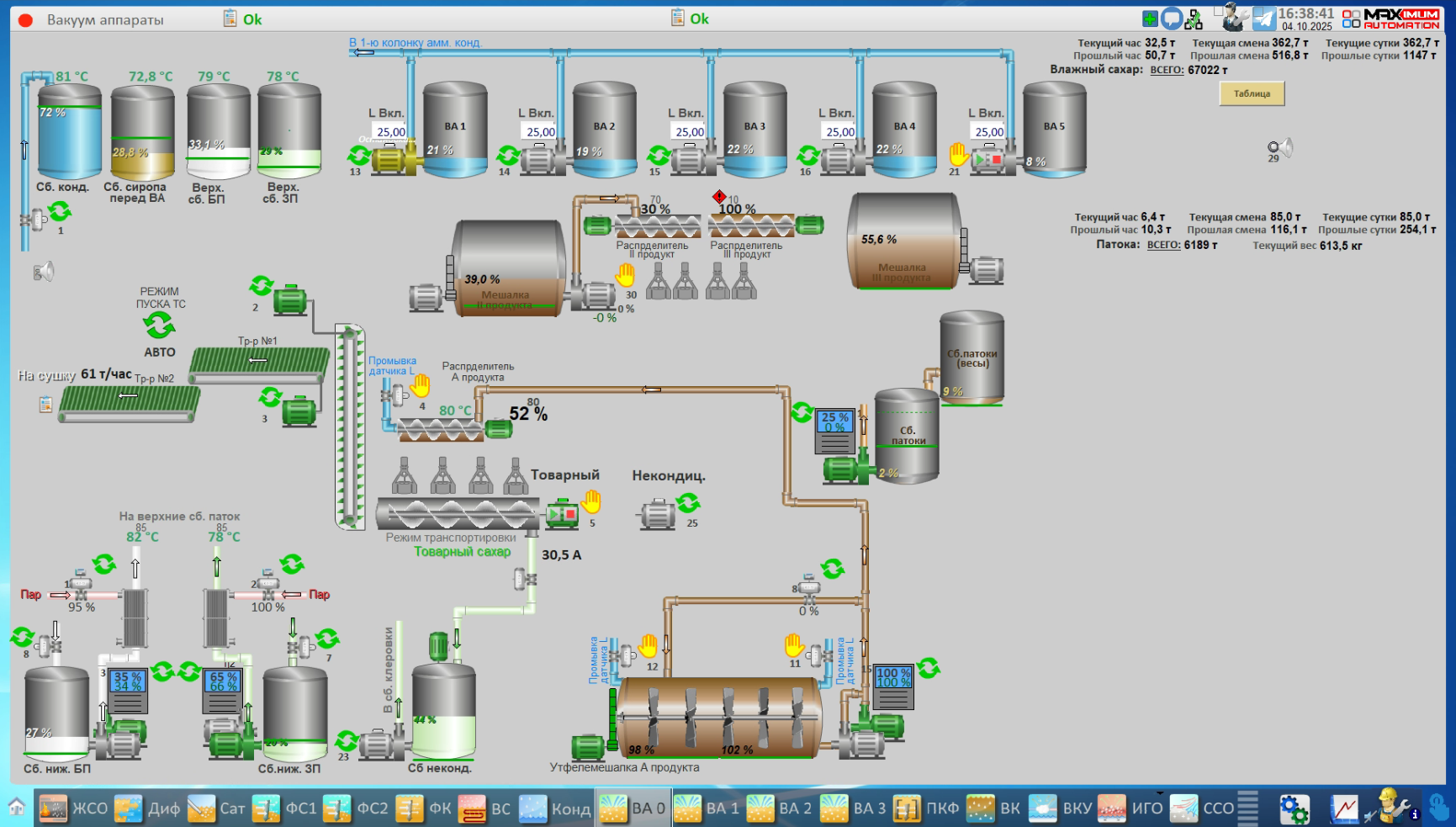Click the L Вкл. field of ВА 3

[x=690, y=132]
